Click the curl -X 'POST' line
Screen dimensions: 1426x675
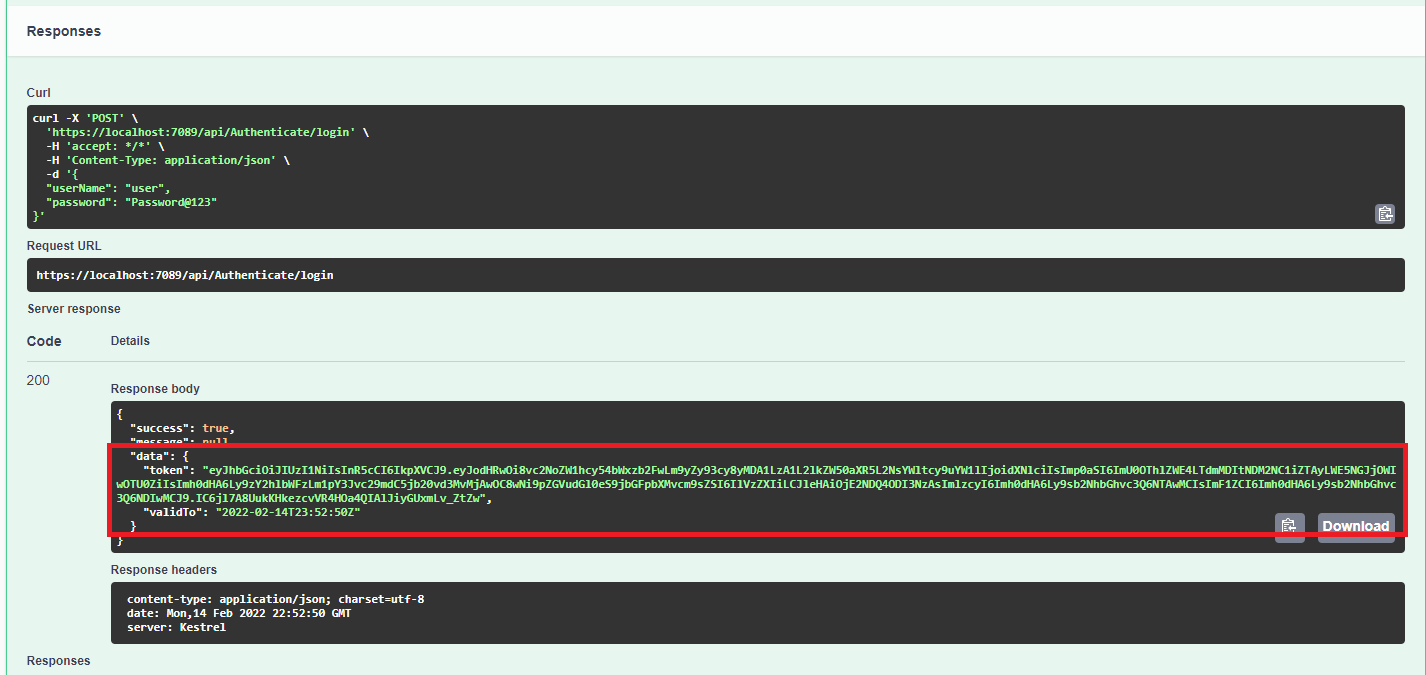click(x=86, y=118)
